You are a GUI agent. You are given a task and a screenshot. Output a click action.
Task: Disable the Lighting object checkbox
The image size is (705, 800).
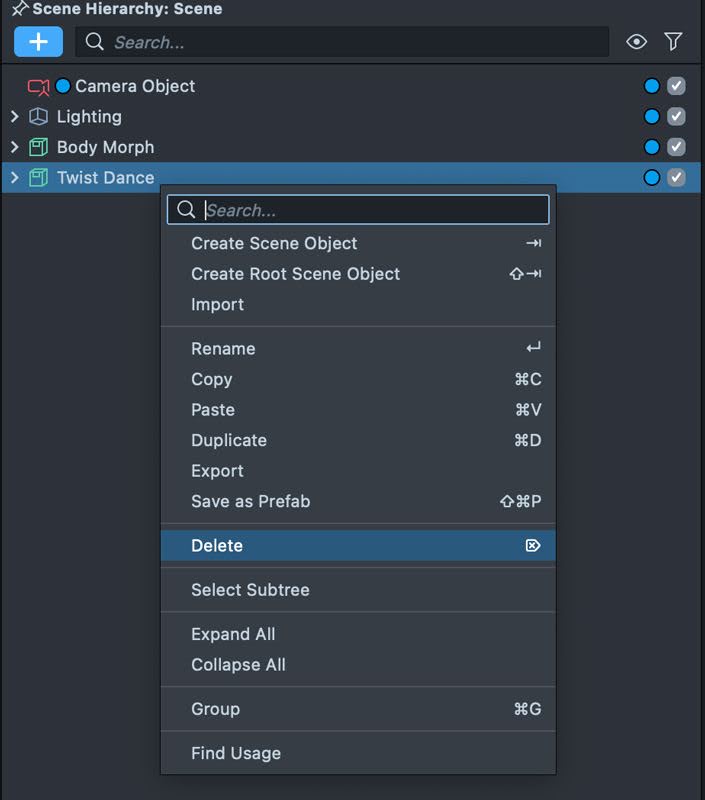pos(676,117)
